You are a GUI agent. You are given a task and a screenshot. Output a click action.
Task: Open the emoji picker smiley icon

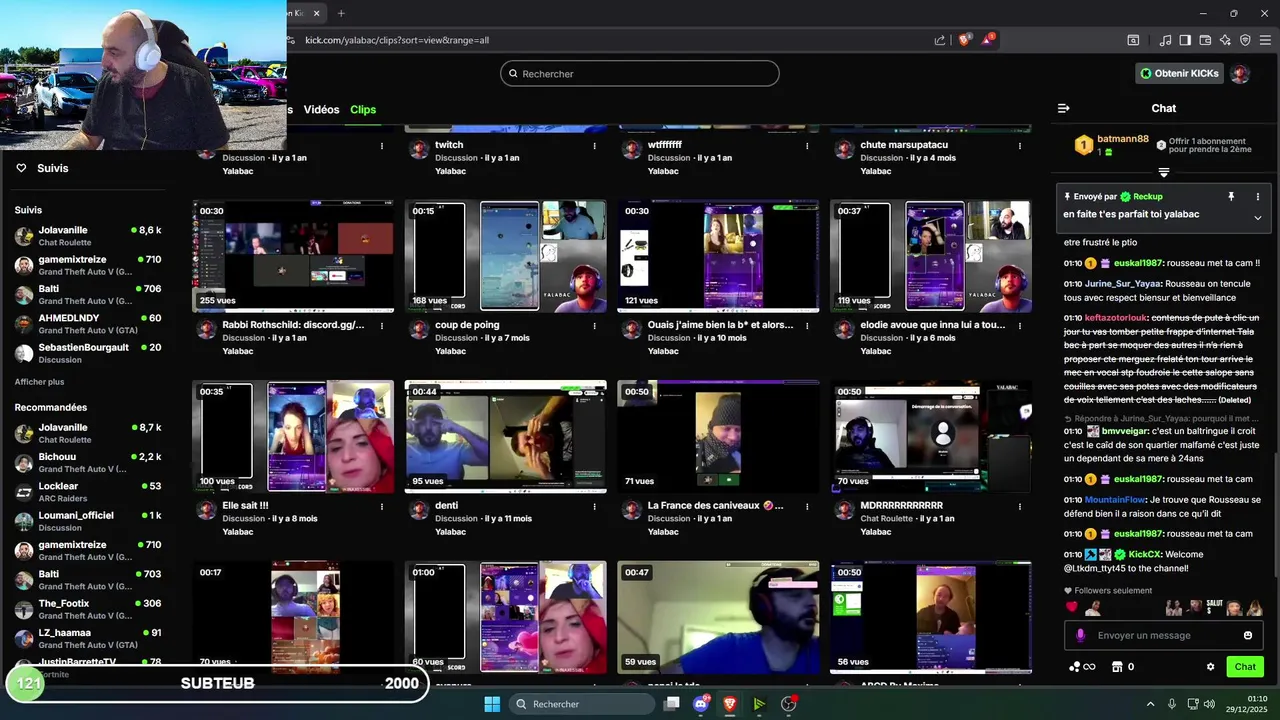(1248, 636)
